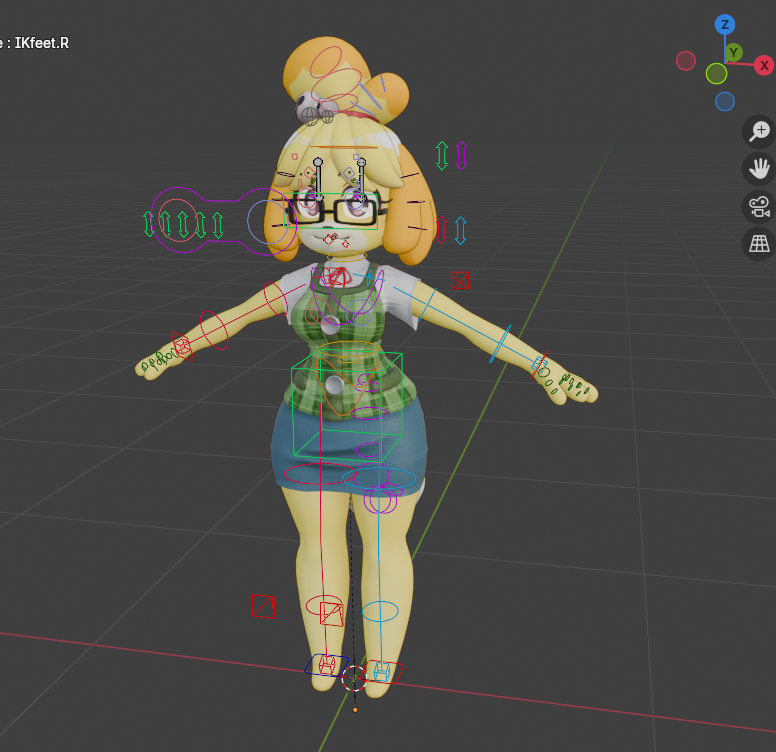Click the green Y axis gizmo handle
This screenshot has height=752, width=776.
[x=733, y=52]
